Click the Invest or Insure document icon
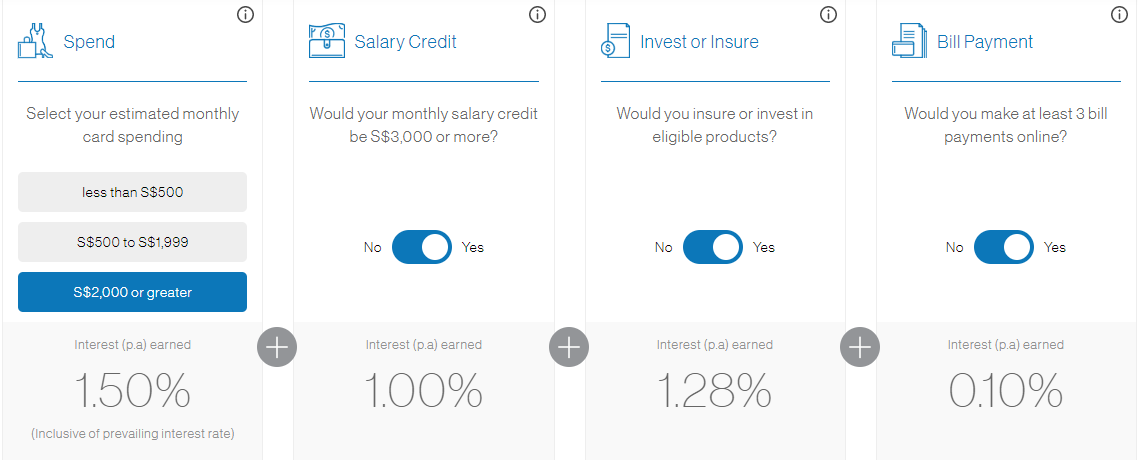Screen dimensions: 1138x460 (x=614, y=42)
